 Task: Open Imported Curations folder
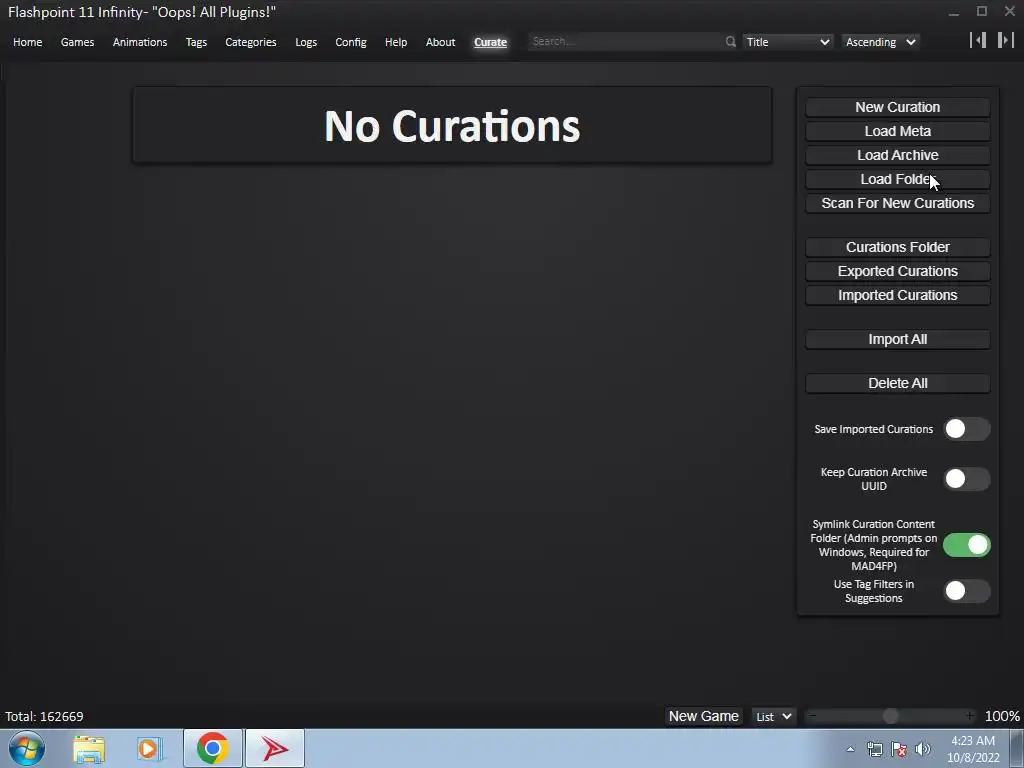(897, 295)
